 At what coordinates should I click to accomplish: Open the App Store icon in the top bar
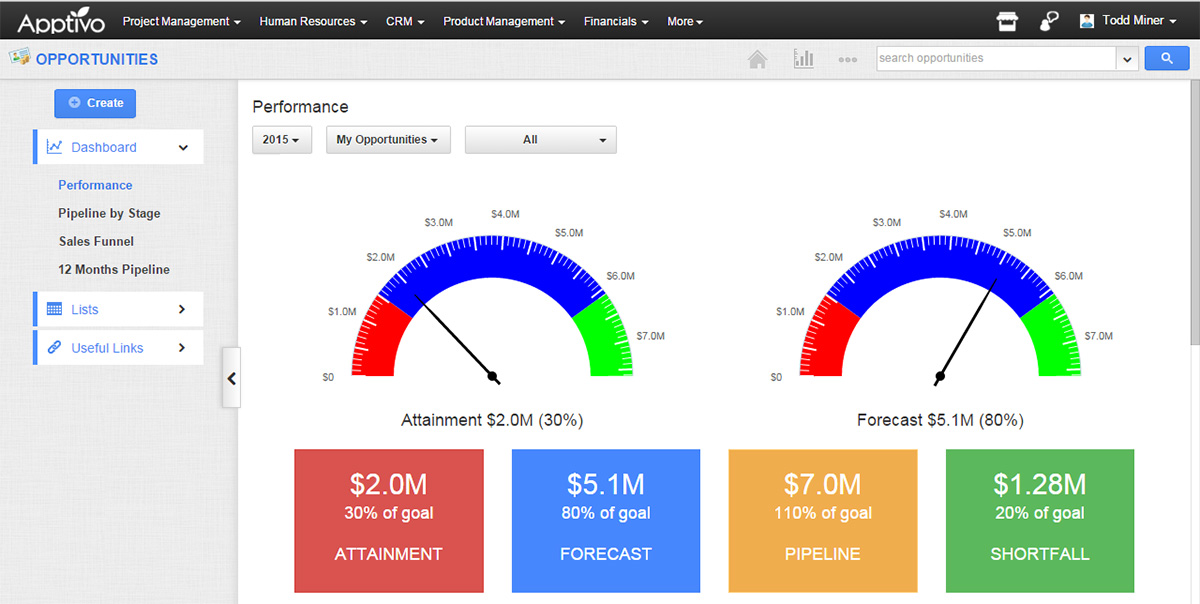[x=1007, y=20]
